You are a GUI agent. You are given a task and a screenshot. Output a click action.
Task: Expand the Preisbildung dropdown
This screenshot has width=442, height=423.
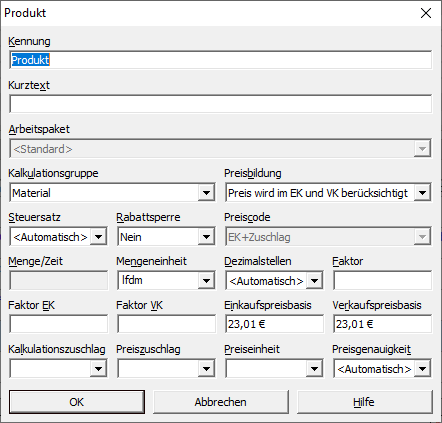point(328,192)
